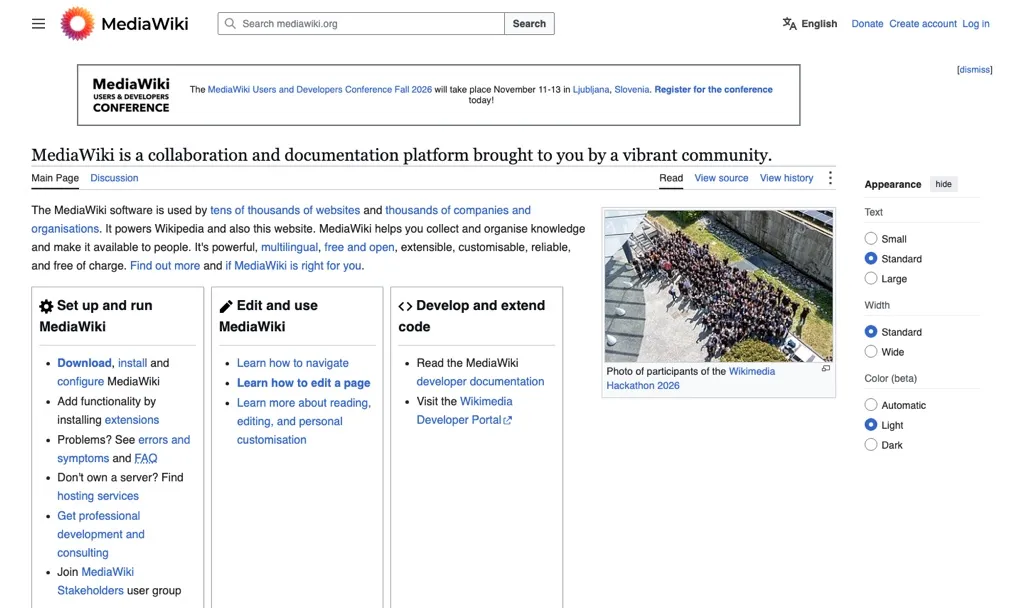Choose Light color mode

pos(871,424)
